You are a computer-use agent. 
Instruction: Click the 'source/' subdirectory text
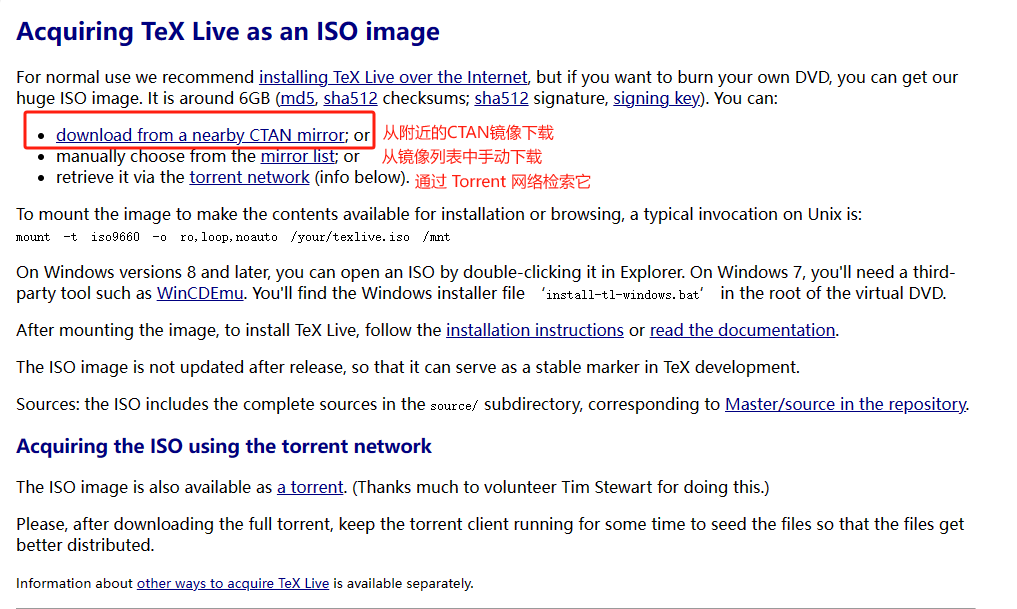click(x=454, y=406)
